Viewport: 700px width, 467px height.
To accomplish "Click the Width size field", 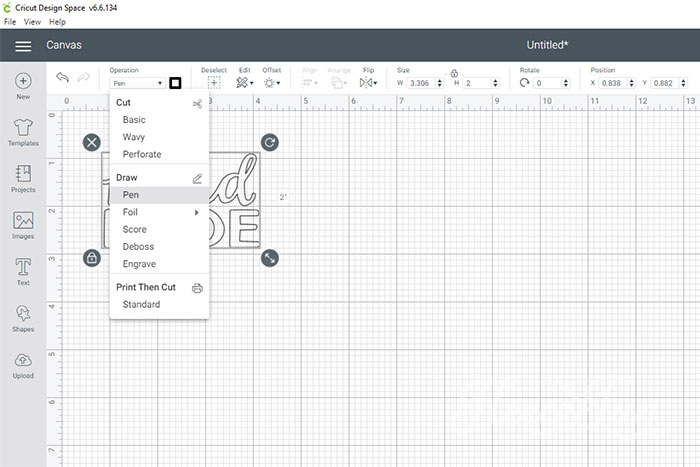I will point(421,83).
